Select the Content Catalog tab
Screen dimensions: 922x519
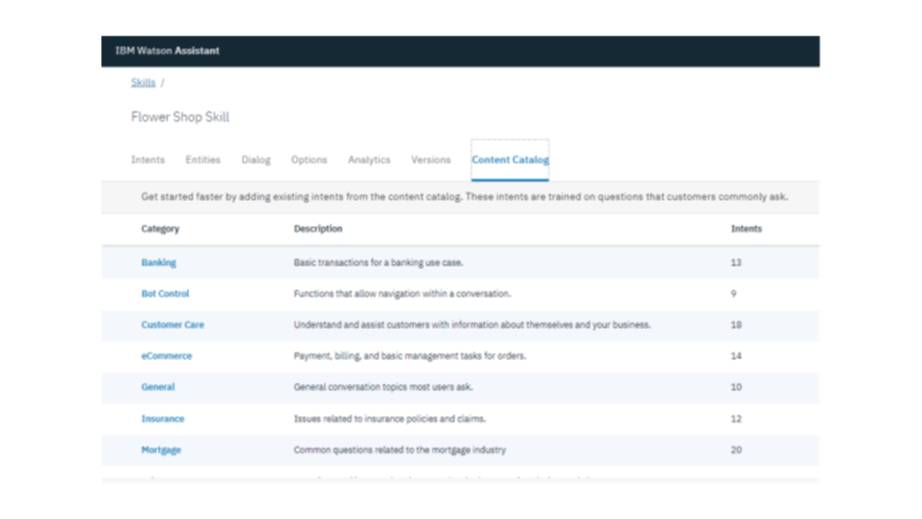pyautogui.click(x=510, y=160)
